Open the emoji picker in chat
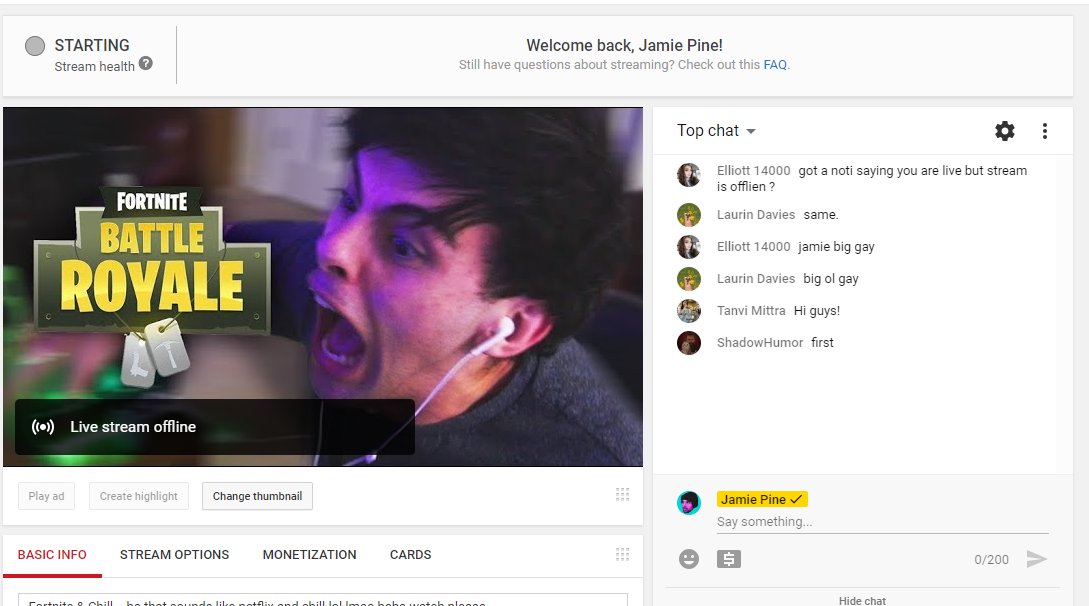 688,559
